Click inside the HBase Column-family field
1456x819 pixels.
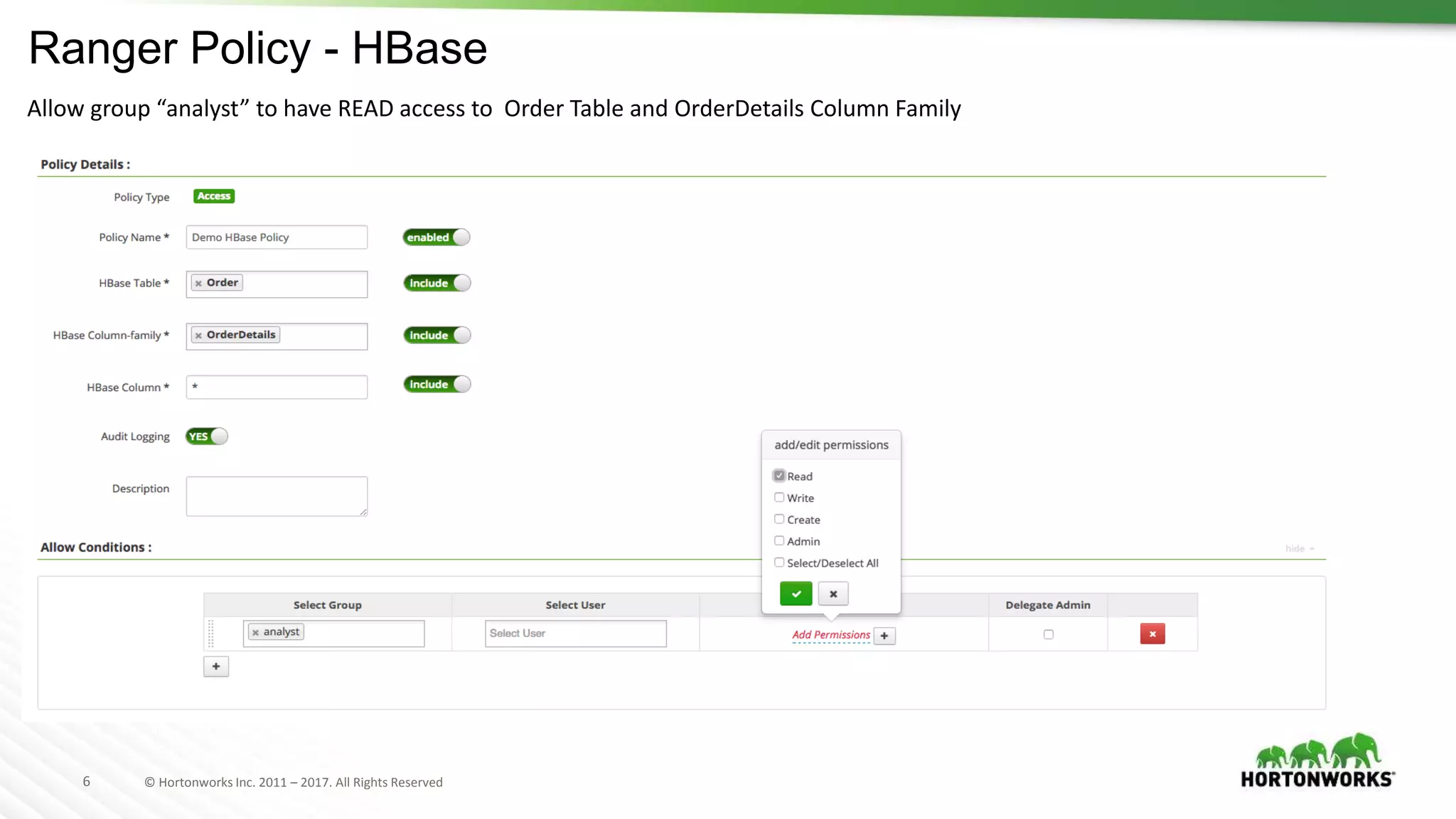click(277, 337)
